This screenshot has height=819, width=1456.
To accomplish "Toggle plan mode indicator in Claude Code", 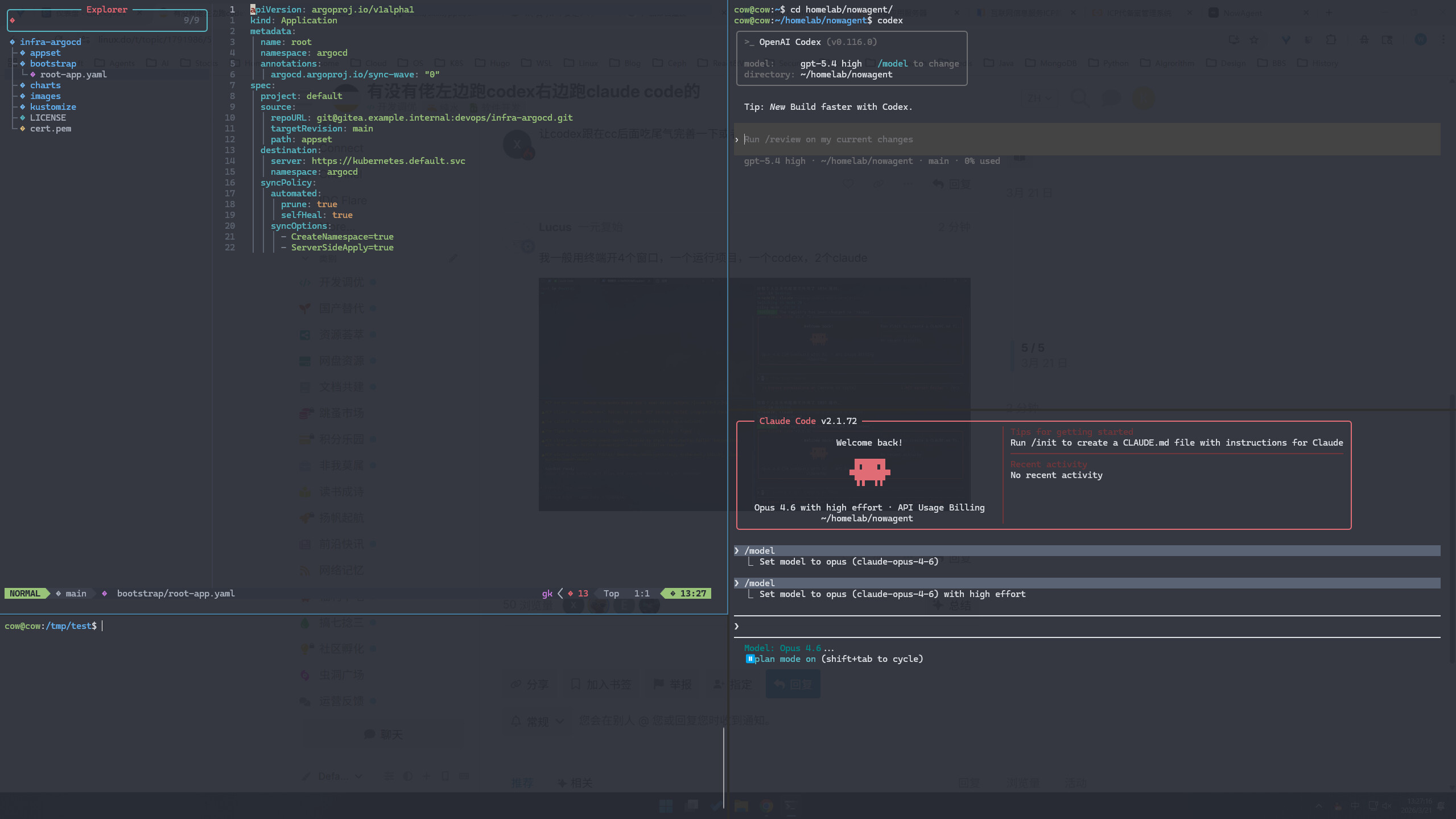I will point(834,659).
